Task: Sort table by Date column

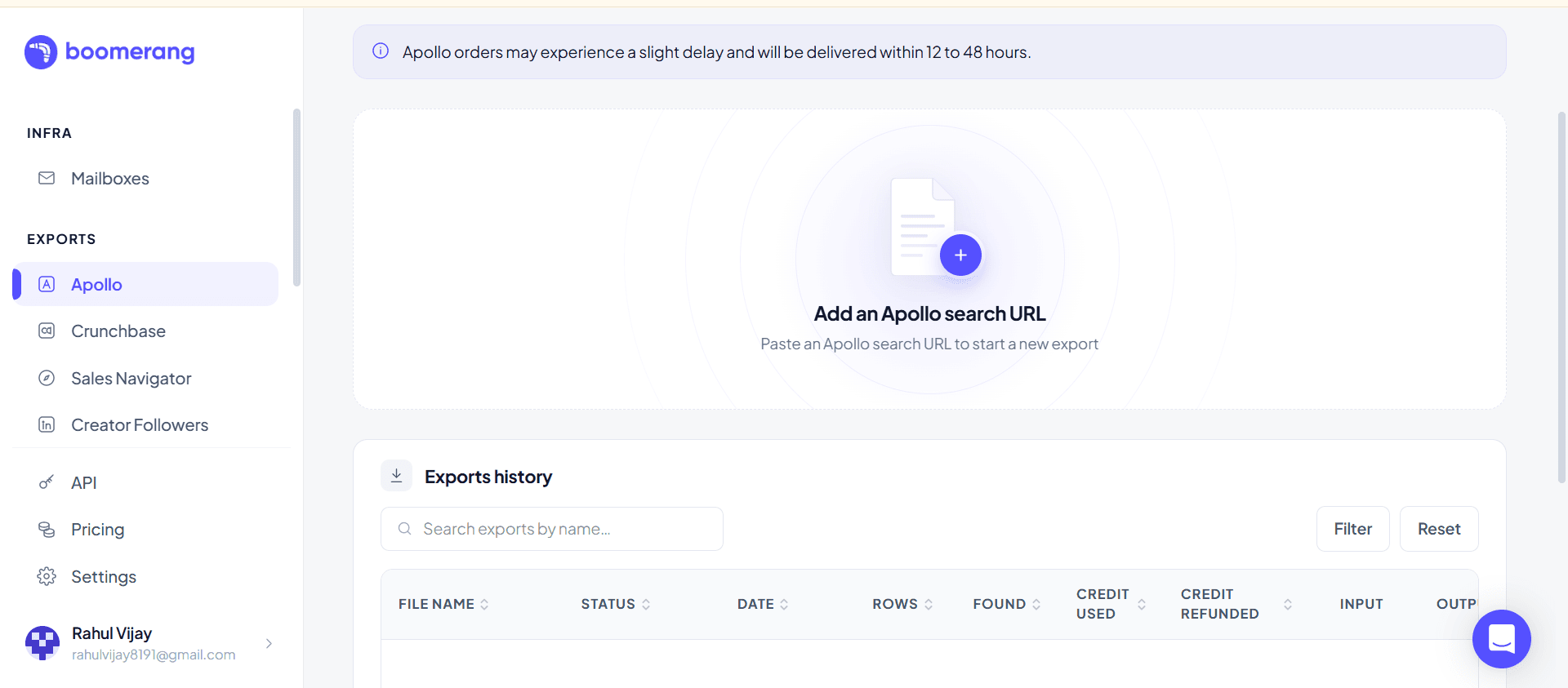Action: [x=763, y=604]
